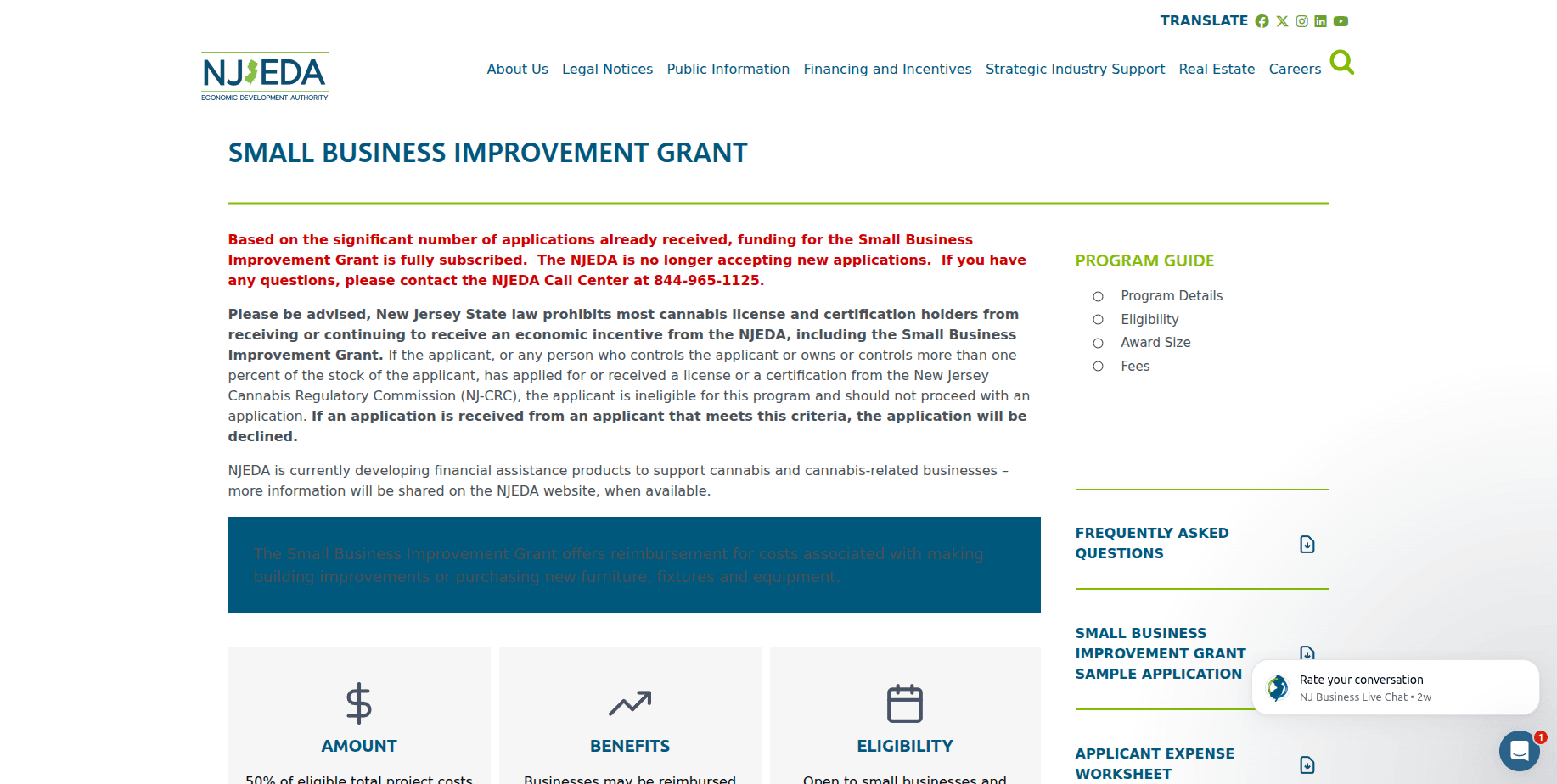
Task: Open the Instagram social icon
Action: (x=1301, y=21)
